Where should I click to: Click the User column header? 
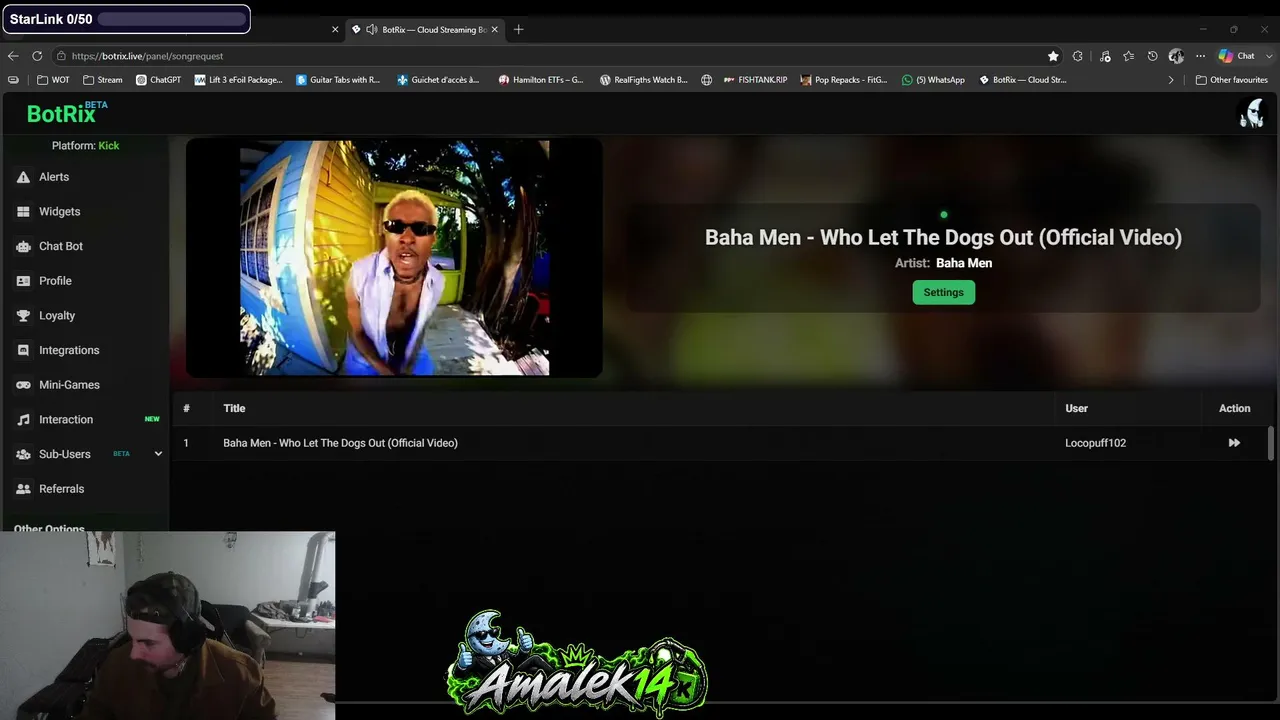tap(1076, 408)
